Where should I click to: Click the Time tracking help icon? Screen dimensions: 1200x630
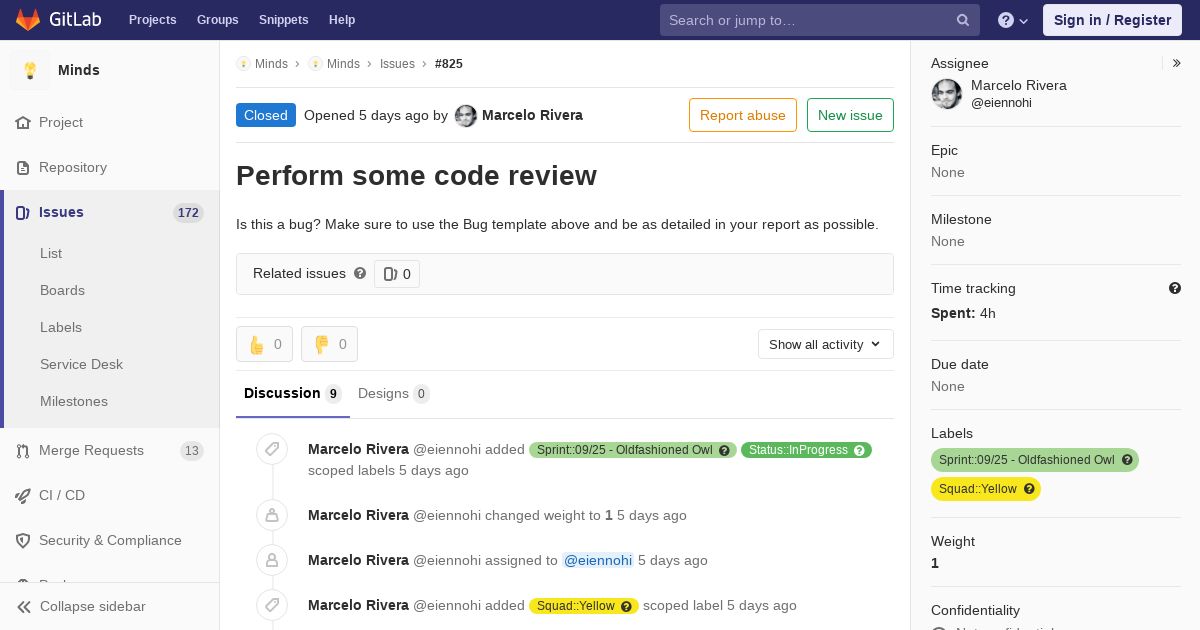pyautogui.click(x=1175, y=288)
